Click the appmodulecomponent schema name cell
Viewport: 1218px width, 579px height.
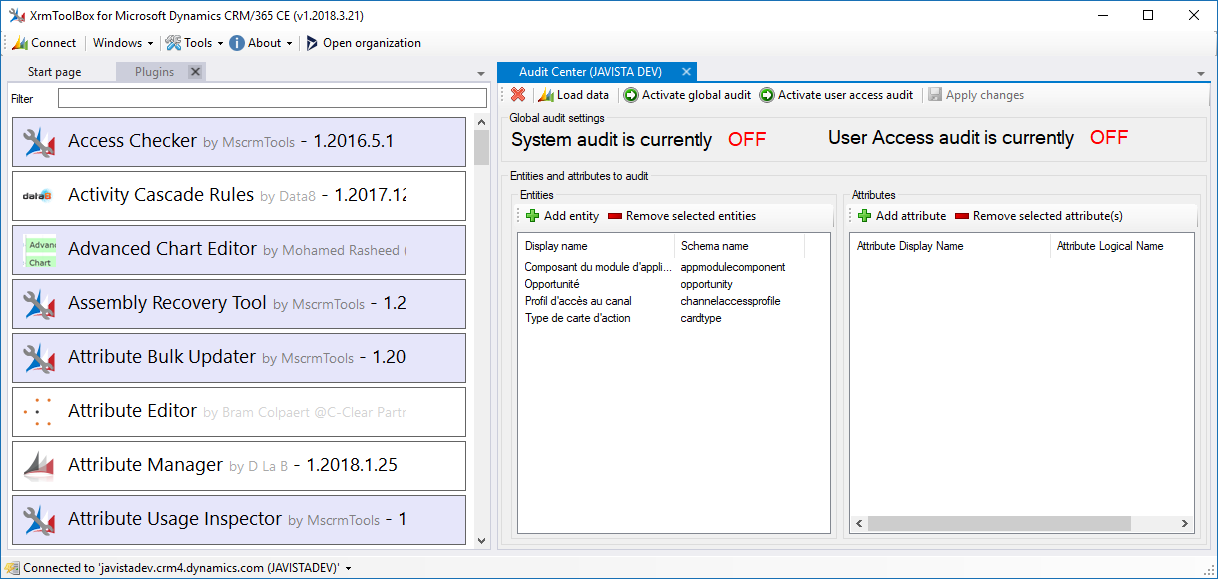[733, 267]
